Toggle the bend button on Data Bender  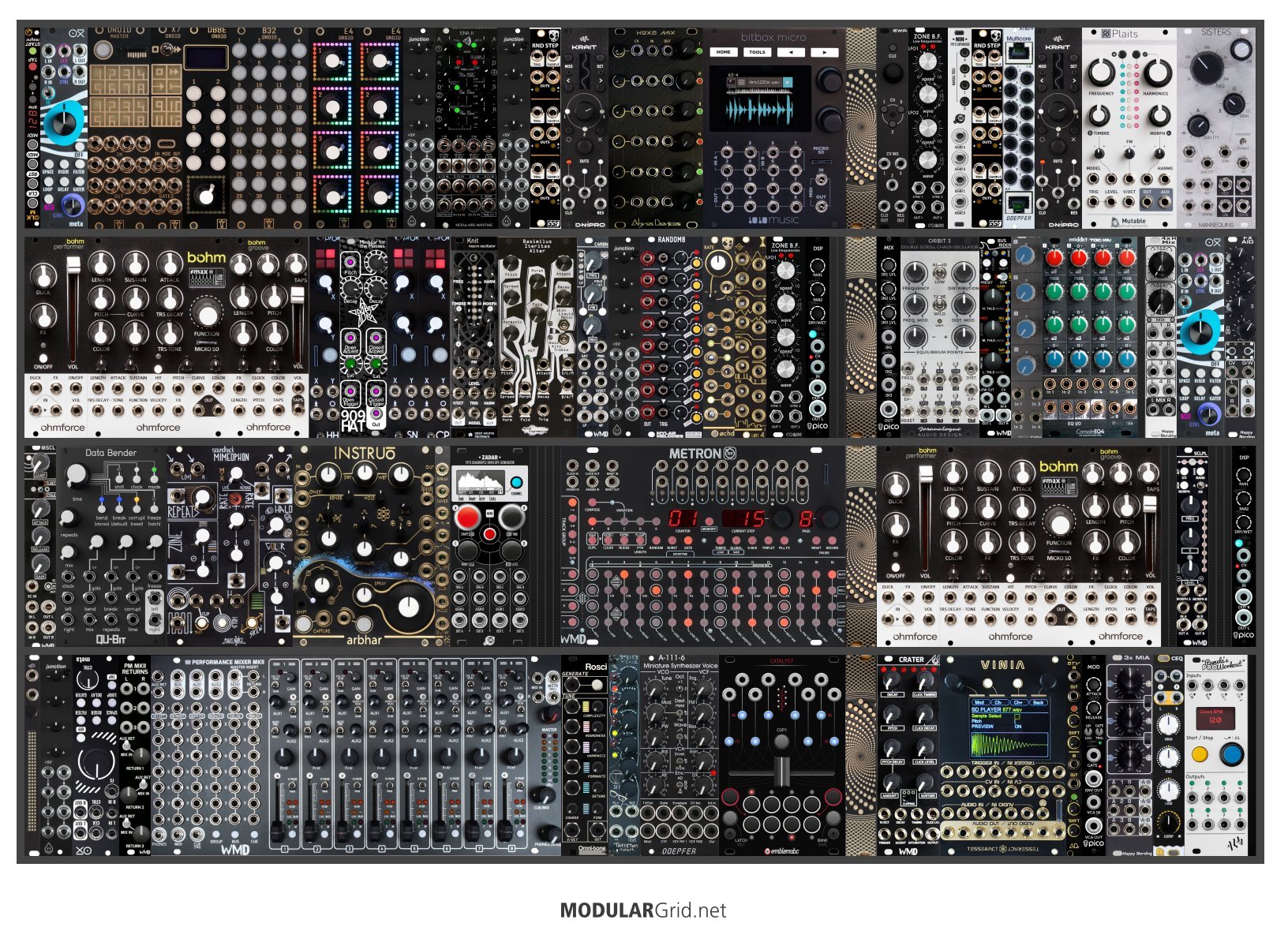[102, 507]
